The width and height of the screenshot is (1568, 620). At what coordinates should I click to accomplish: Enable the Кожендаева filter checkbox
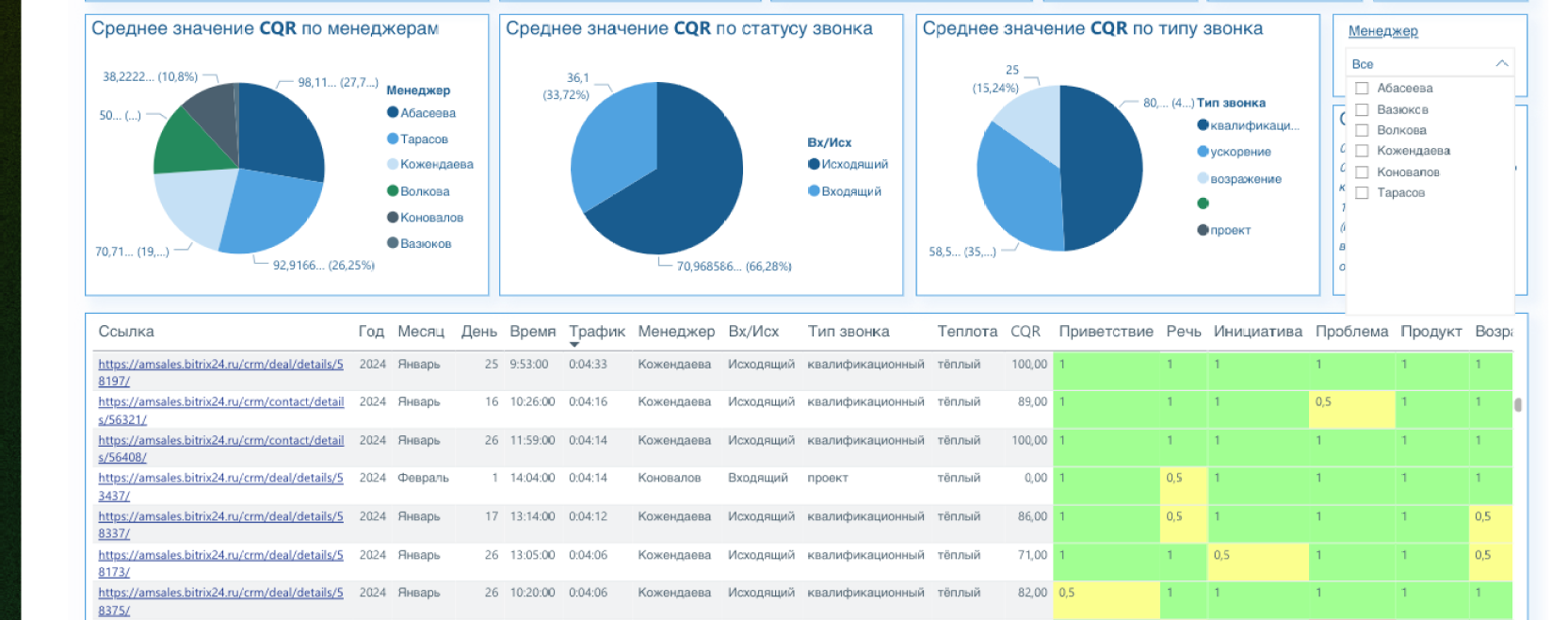(1362, 151)
